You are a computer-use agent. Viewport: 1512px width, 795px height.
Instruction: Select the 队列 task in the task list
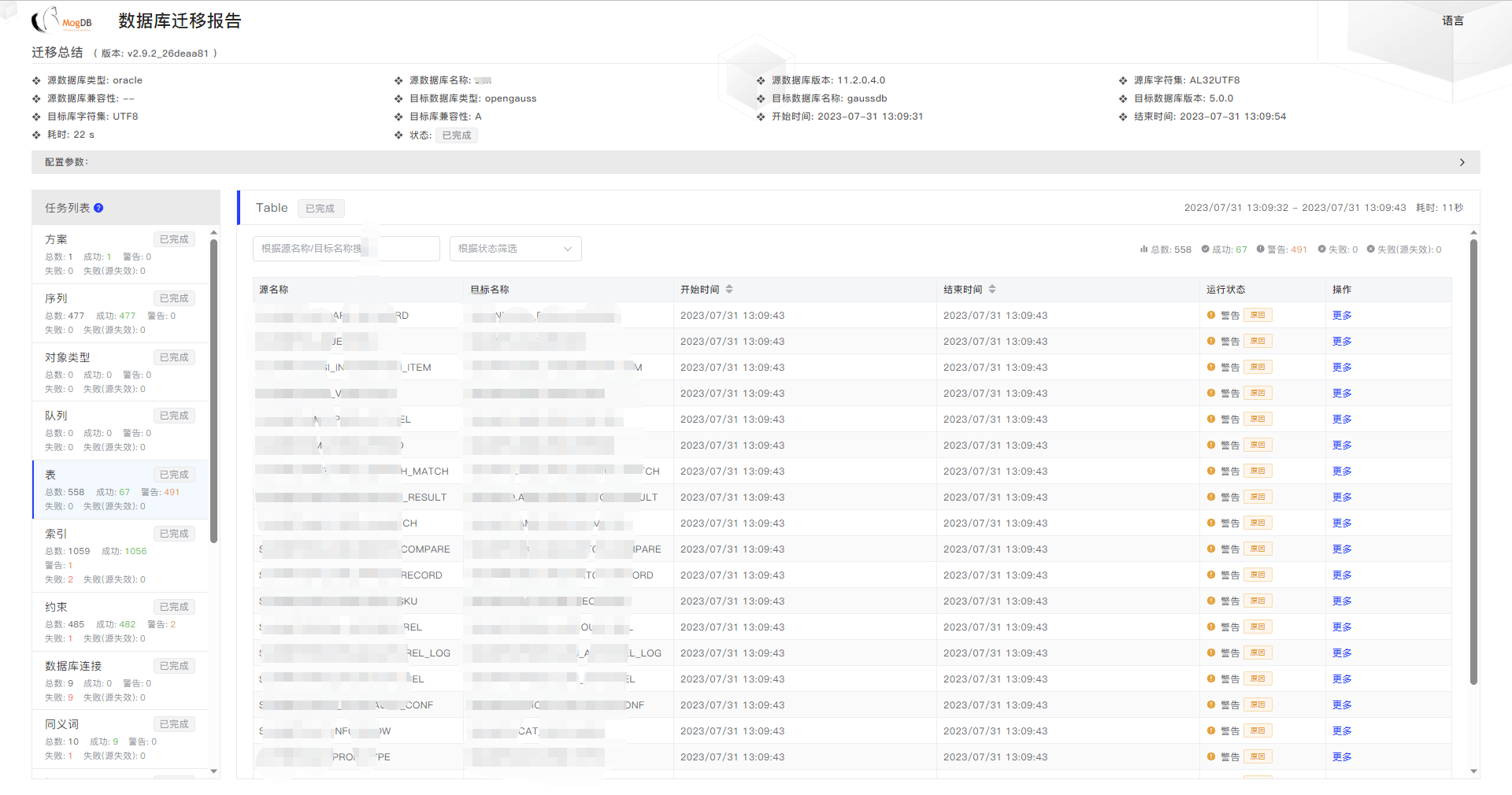[x=120, y=431]
